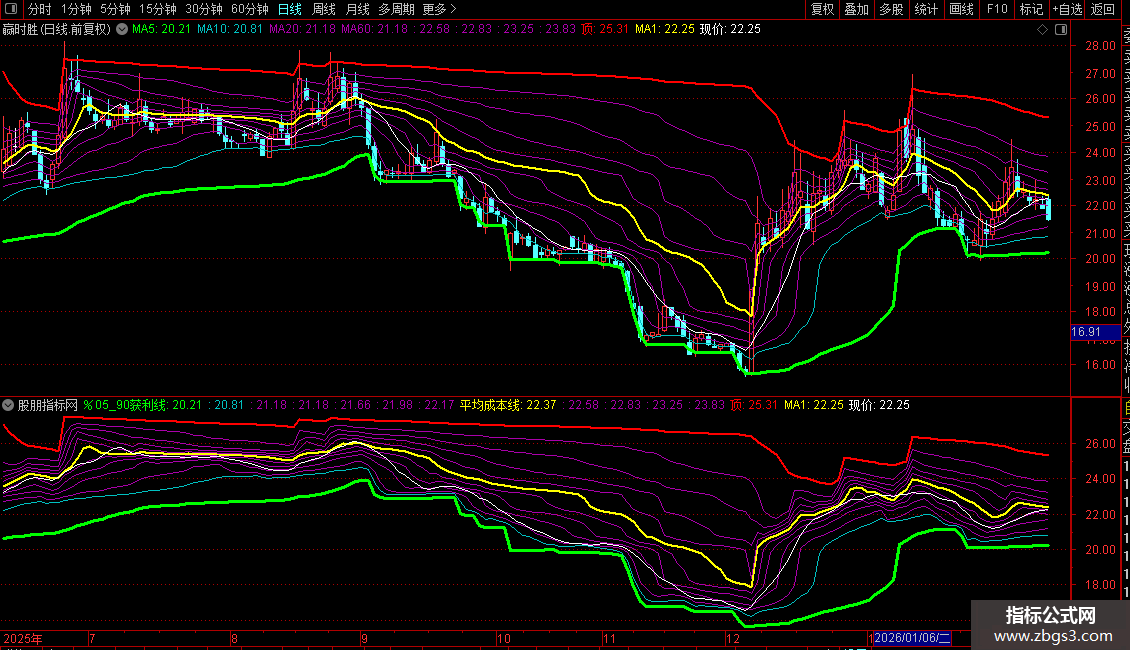1130x650 pixels.
Task: Click the 赢时胜(日线.前复权) chart title
Action: 57,30
